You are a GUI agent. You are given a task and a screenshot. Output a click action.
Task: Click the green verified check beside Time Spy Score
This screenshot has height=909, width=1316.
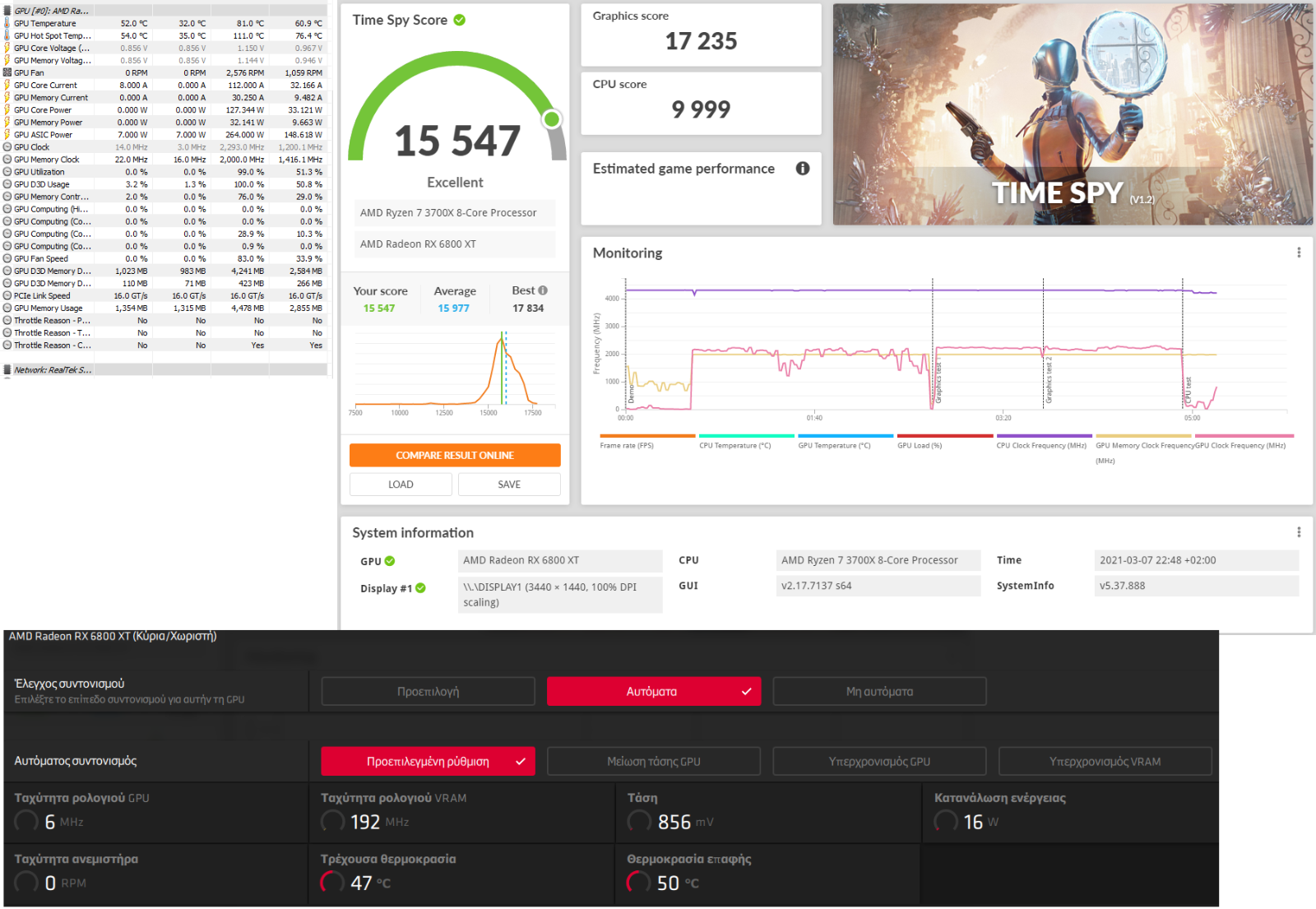pos(460,20)
